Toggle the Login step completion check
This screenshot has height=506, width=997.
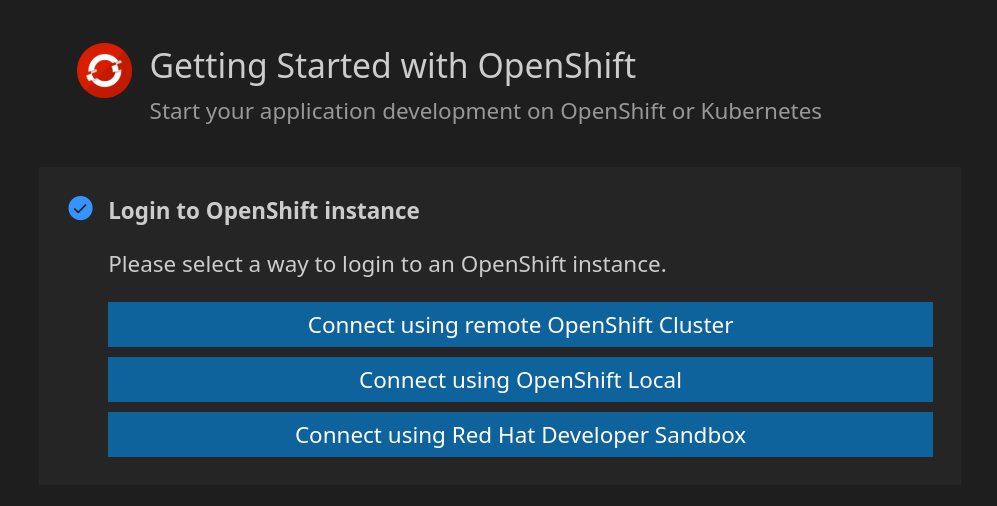81,209
